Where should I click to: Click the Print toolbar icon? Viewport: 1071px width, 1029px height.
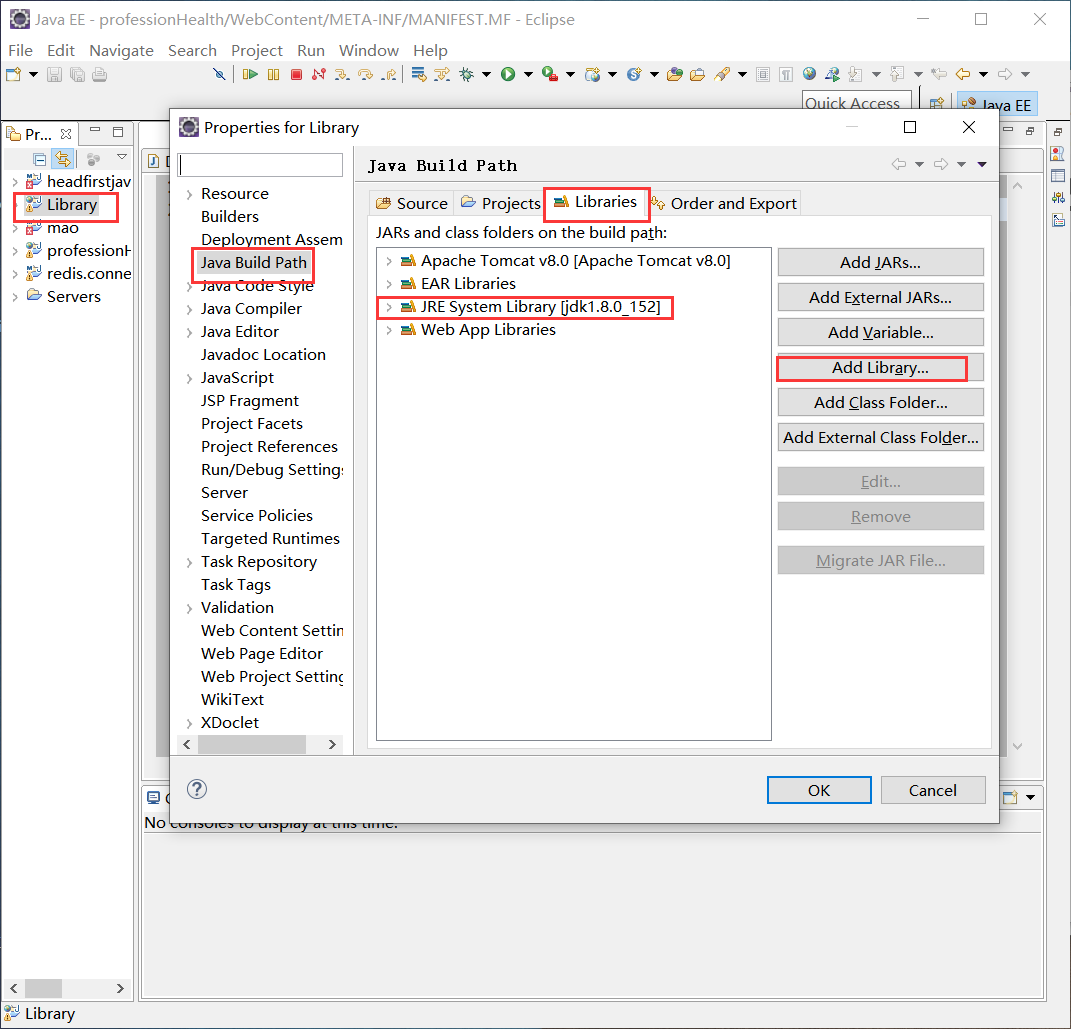pyautogui.click(x=100, y=74)
